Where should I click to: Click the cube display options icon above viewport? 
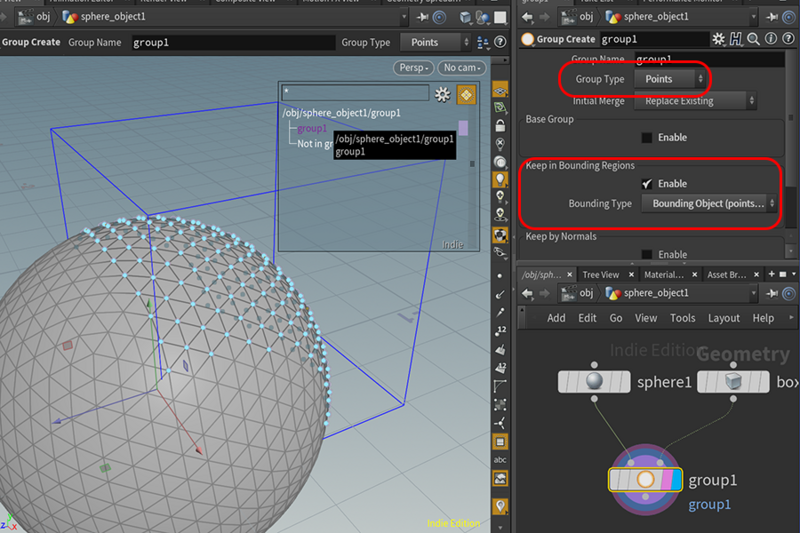pyautogui.click(x=465, y=17)
